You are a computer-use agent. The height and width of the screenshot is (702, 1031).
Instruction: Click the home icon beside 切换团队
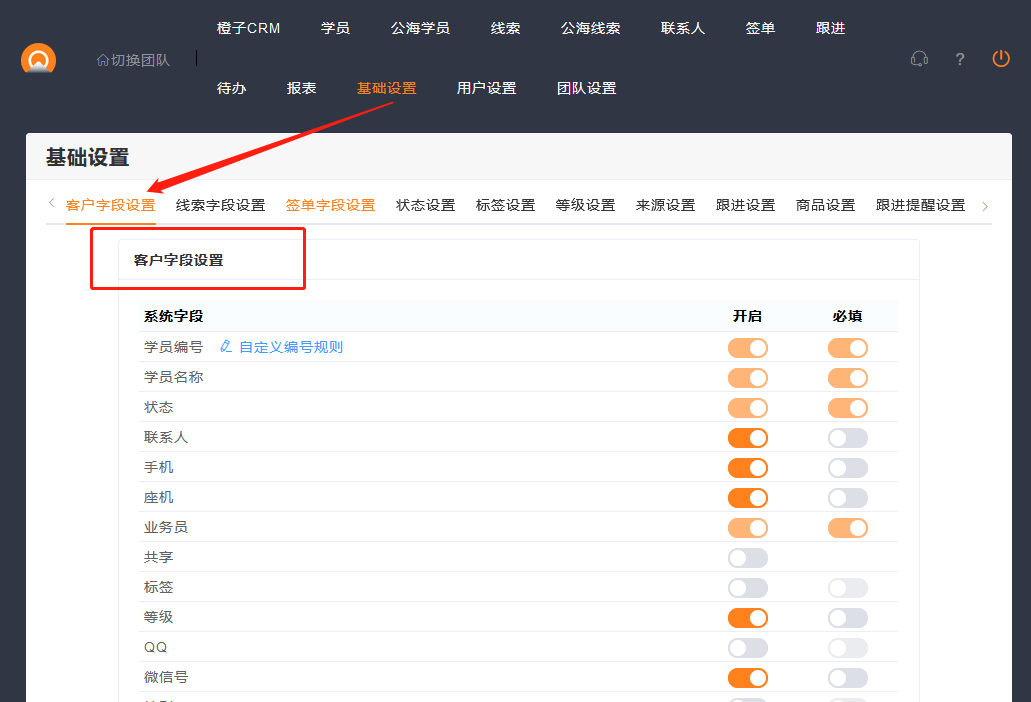pyautogui.click(x=102, y=60)
